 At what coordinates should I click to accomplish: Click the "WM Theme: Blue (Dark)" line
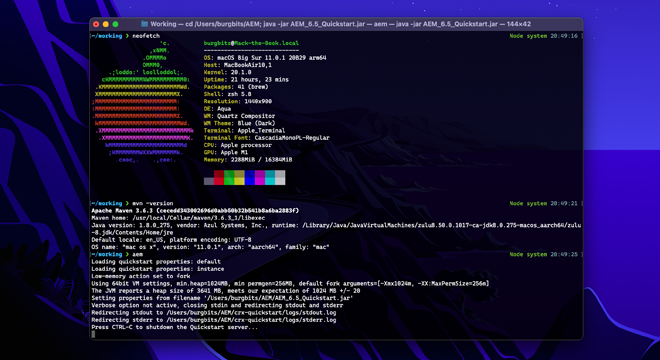(x=240, y=123)
